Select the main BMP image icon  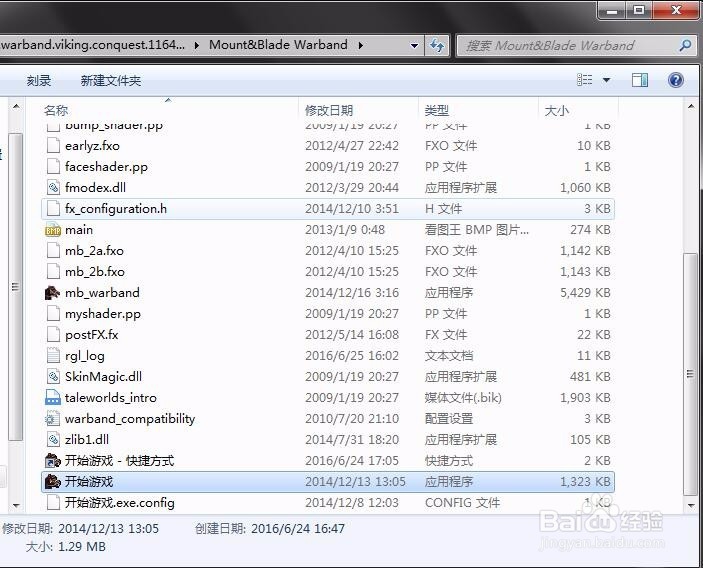click(53, 230)
